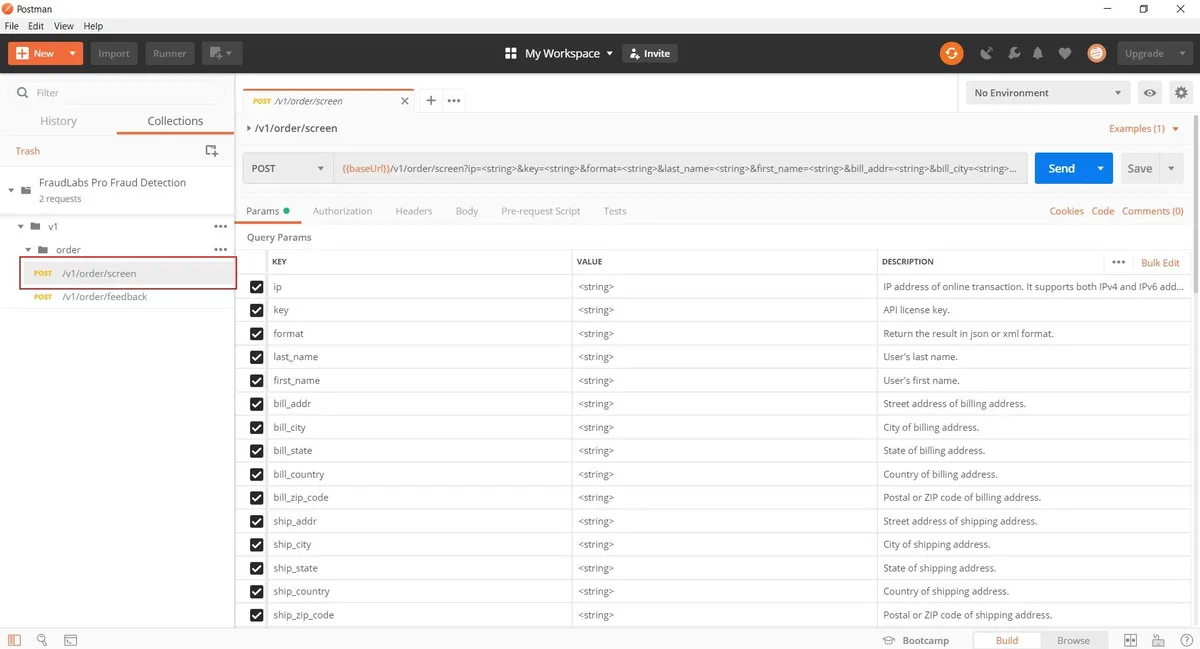Image resolution: width=1200 pixels, height=649 pixels.
Task: Open manage environments gear icon
Action: (x=1181, y=93)
